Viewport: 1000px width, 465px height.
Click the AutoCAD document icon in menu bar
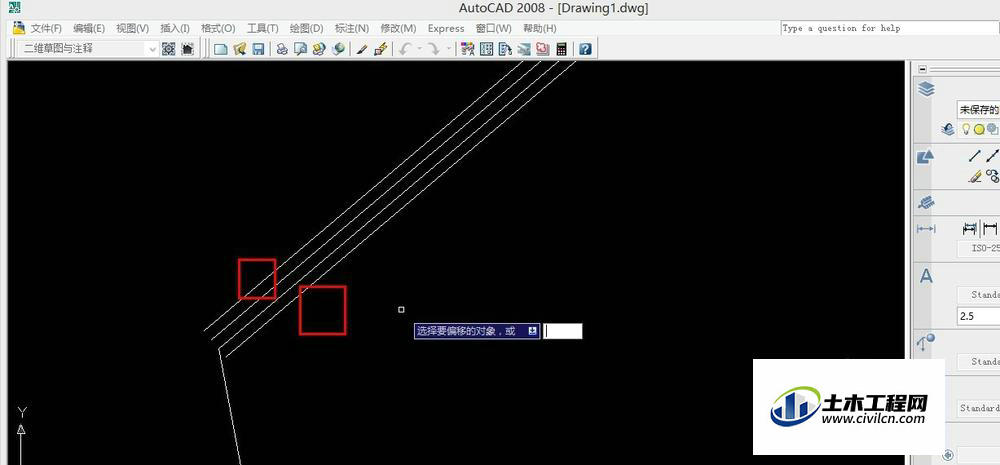coord(18,27)
